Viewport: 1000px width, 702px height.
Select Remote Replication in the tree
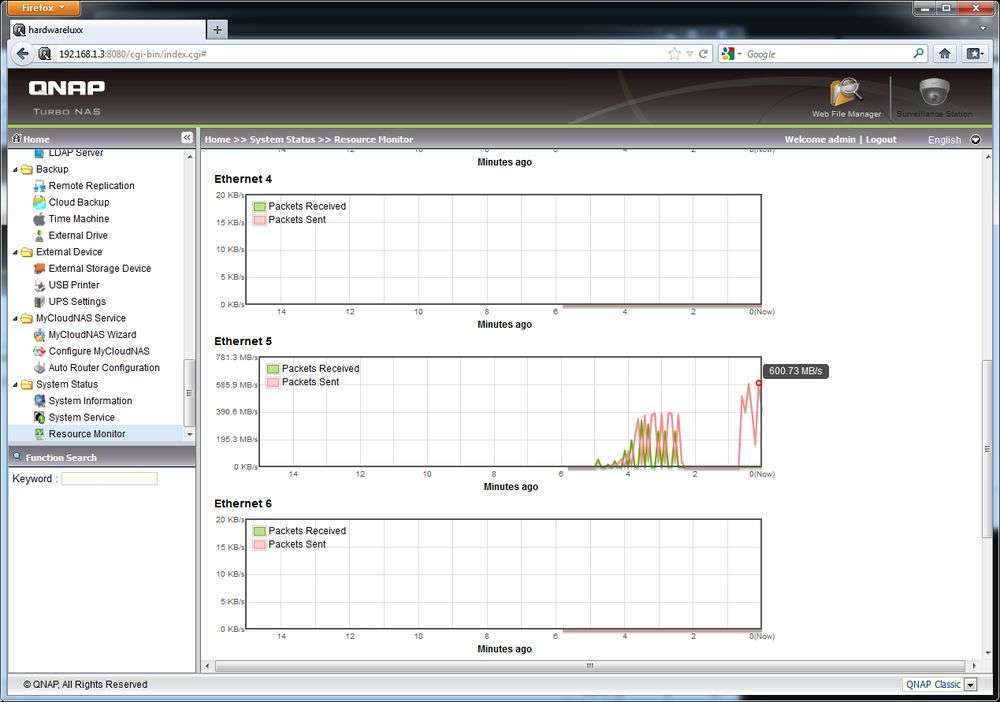[91, 186]
